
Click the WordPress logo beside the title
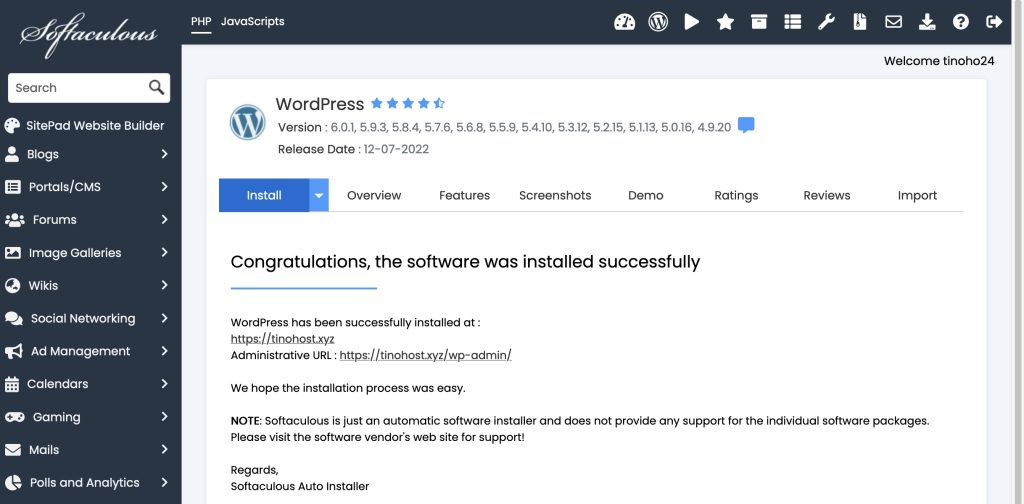(x=248, y=122)
